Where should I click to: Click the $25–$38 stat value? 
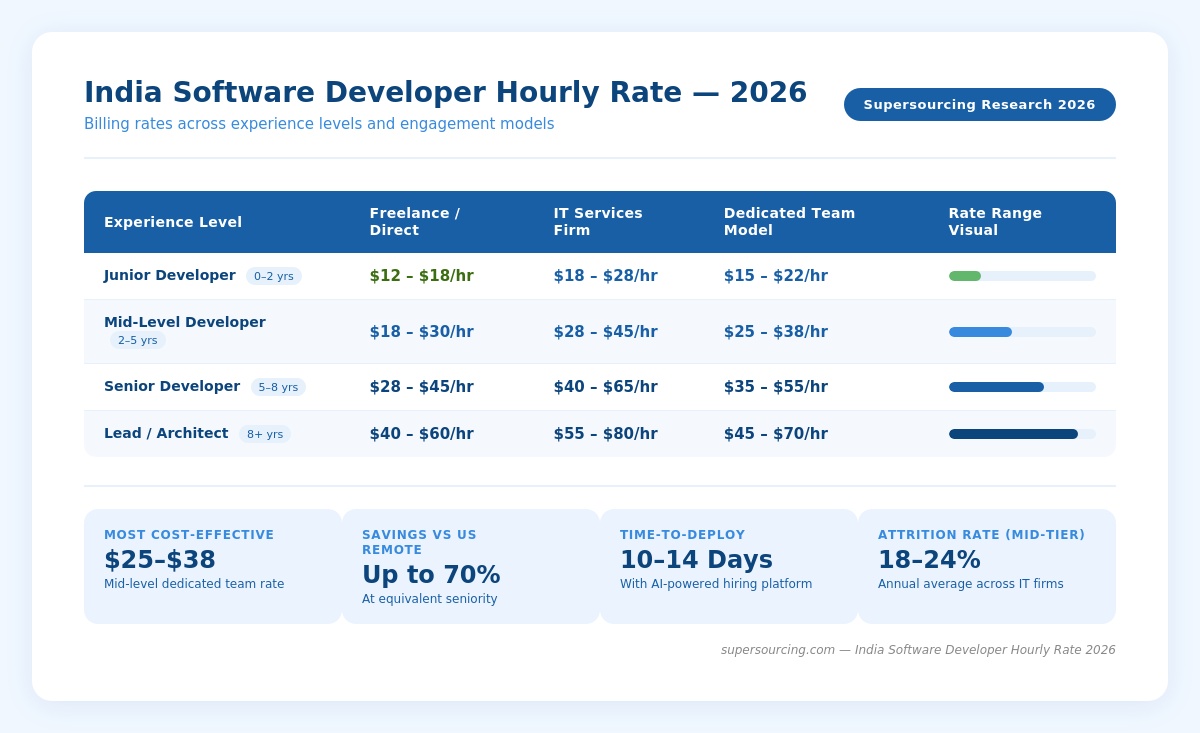tap(160, 560)
